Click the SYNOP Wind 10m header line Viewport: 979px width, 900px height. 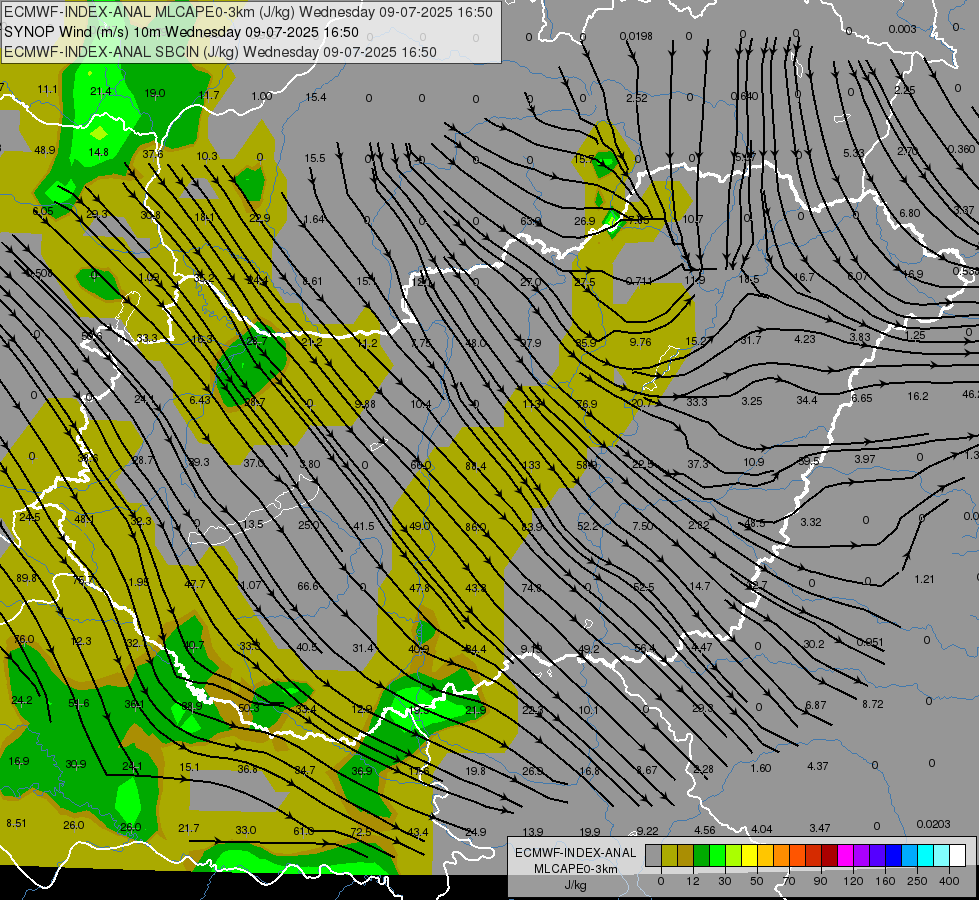click(181, 32)
